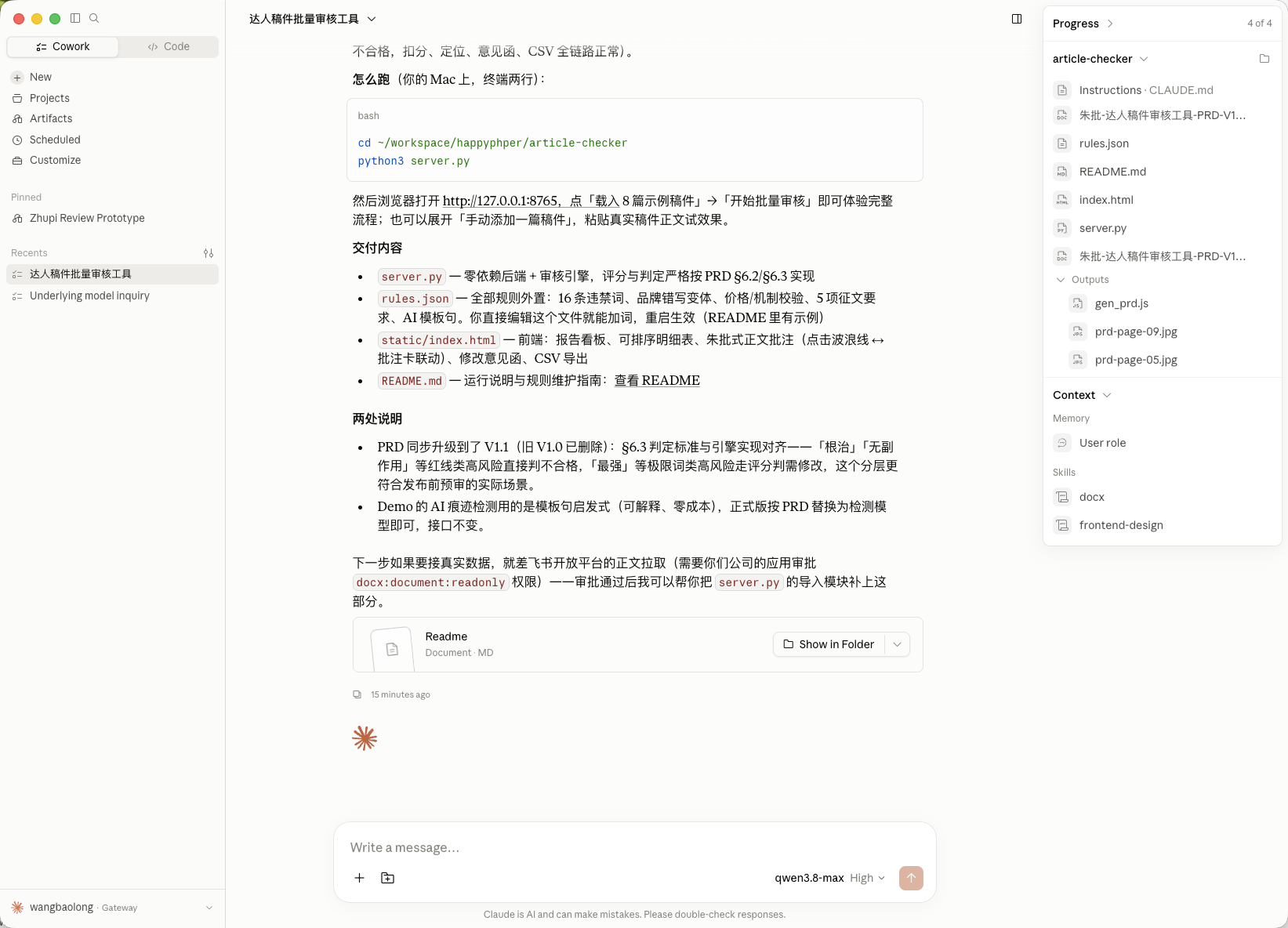Copy message with the copy icon

[357, 694]
